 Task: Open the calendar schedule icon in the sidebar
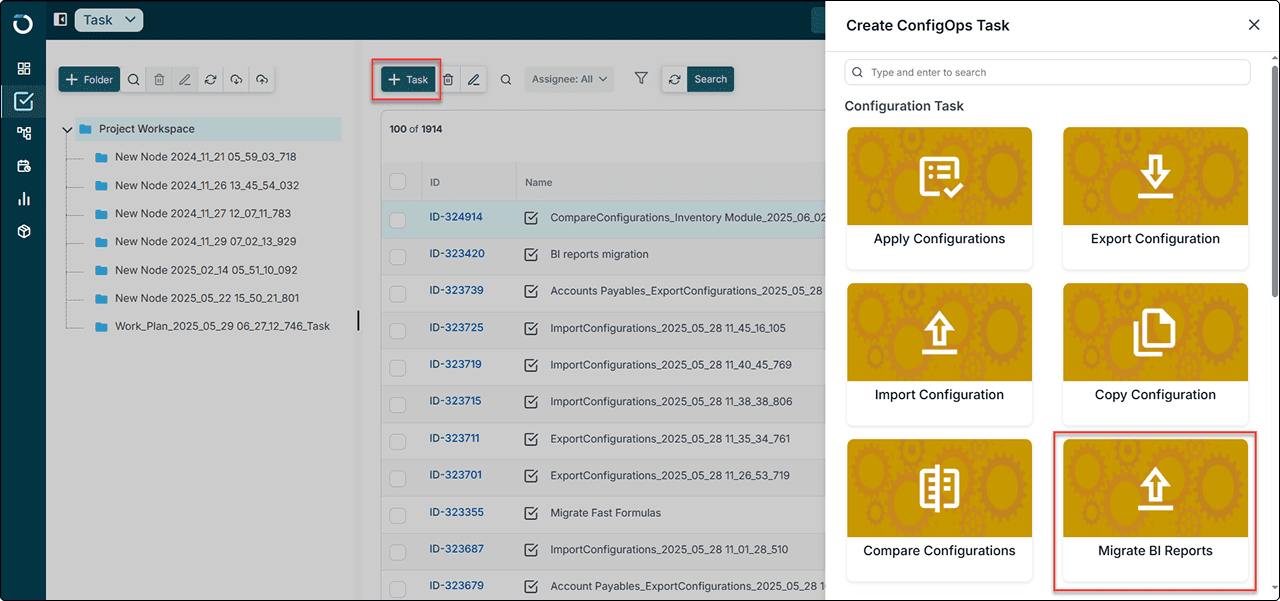[24, 166]
